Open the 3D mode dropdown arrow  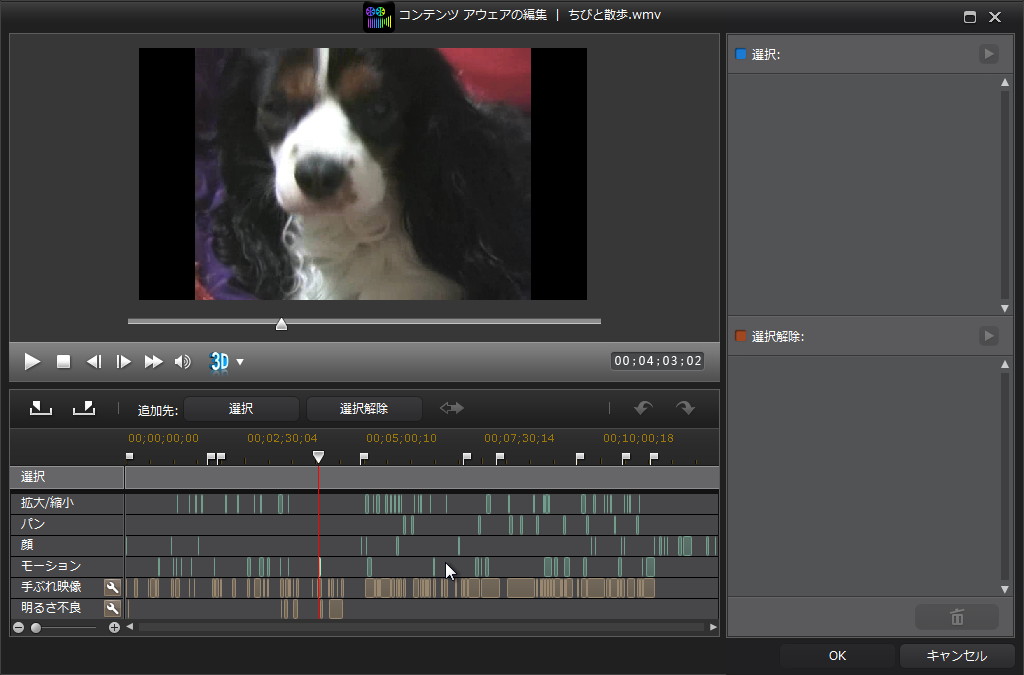[x=240, y=362]
